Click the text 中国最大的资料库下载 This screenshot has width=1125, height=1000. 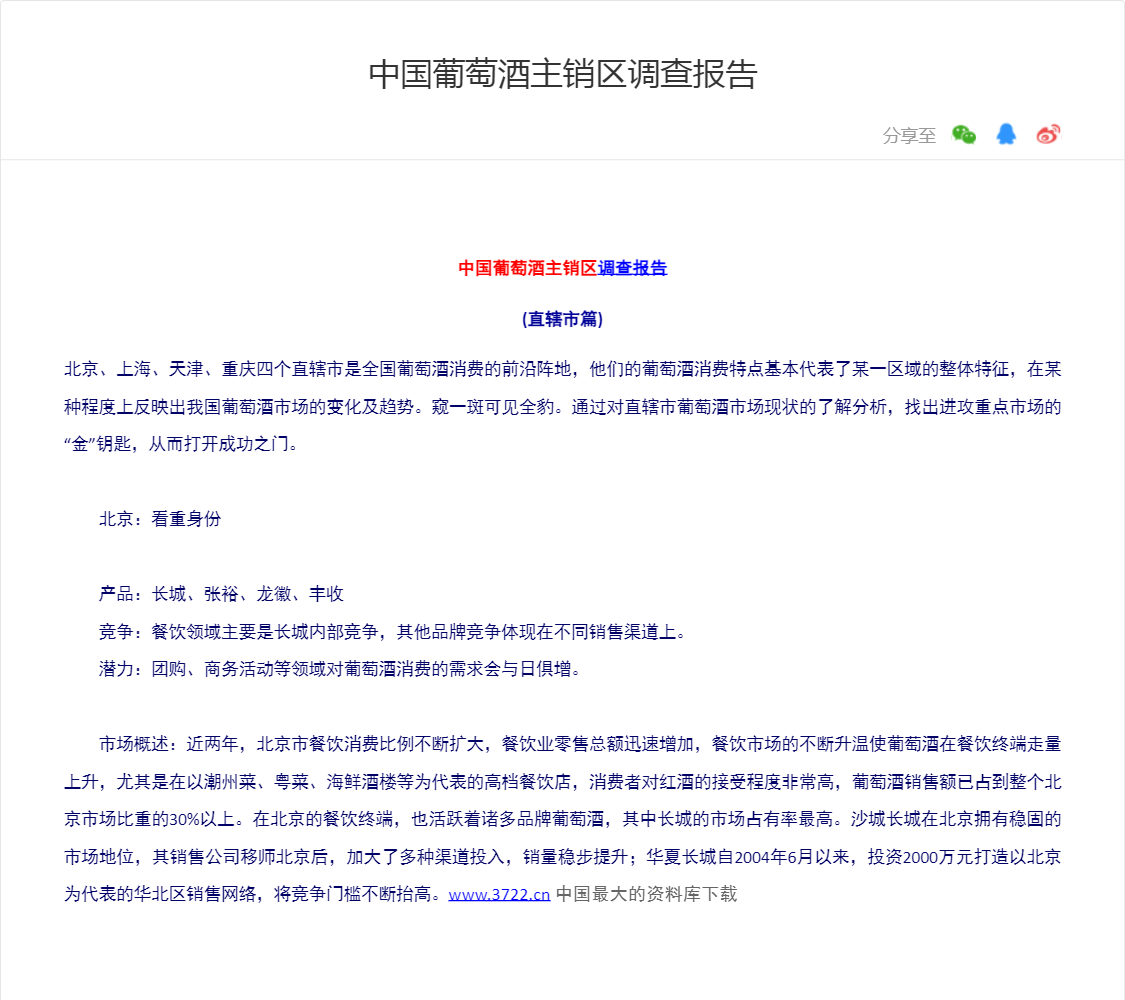click(646, 895)
